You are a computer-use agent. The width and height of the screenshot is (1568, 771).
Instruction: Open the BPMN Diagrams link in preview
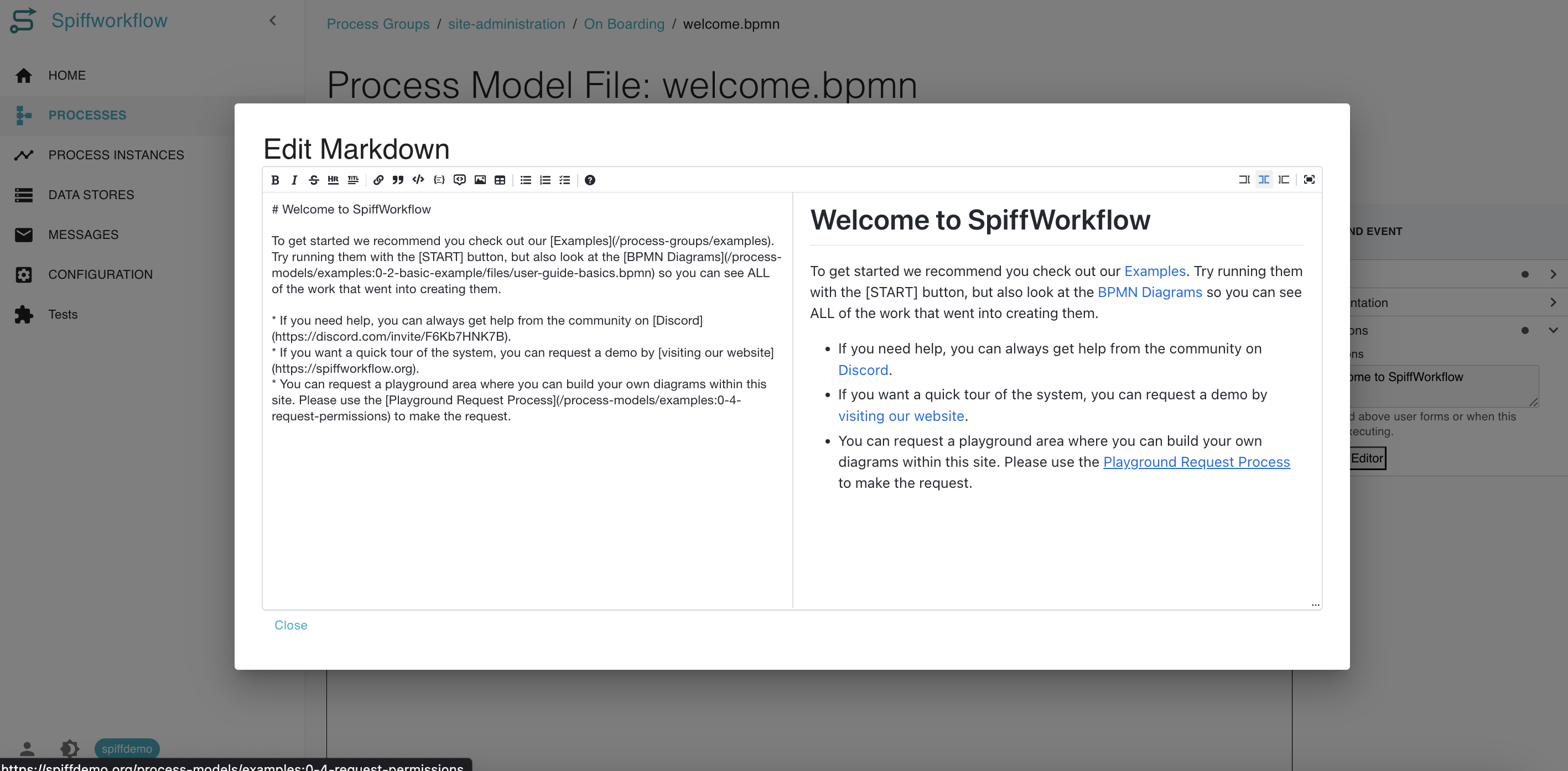[x=1150, y=292]
